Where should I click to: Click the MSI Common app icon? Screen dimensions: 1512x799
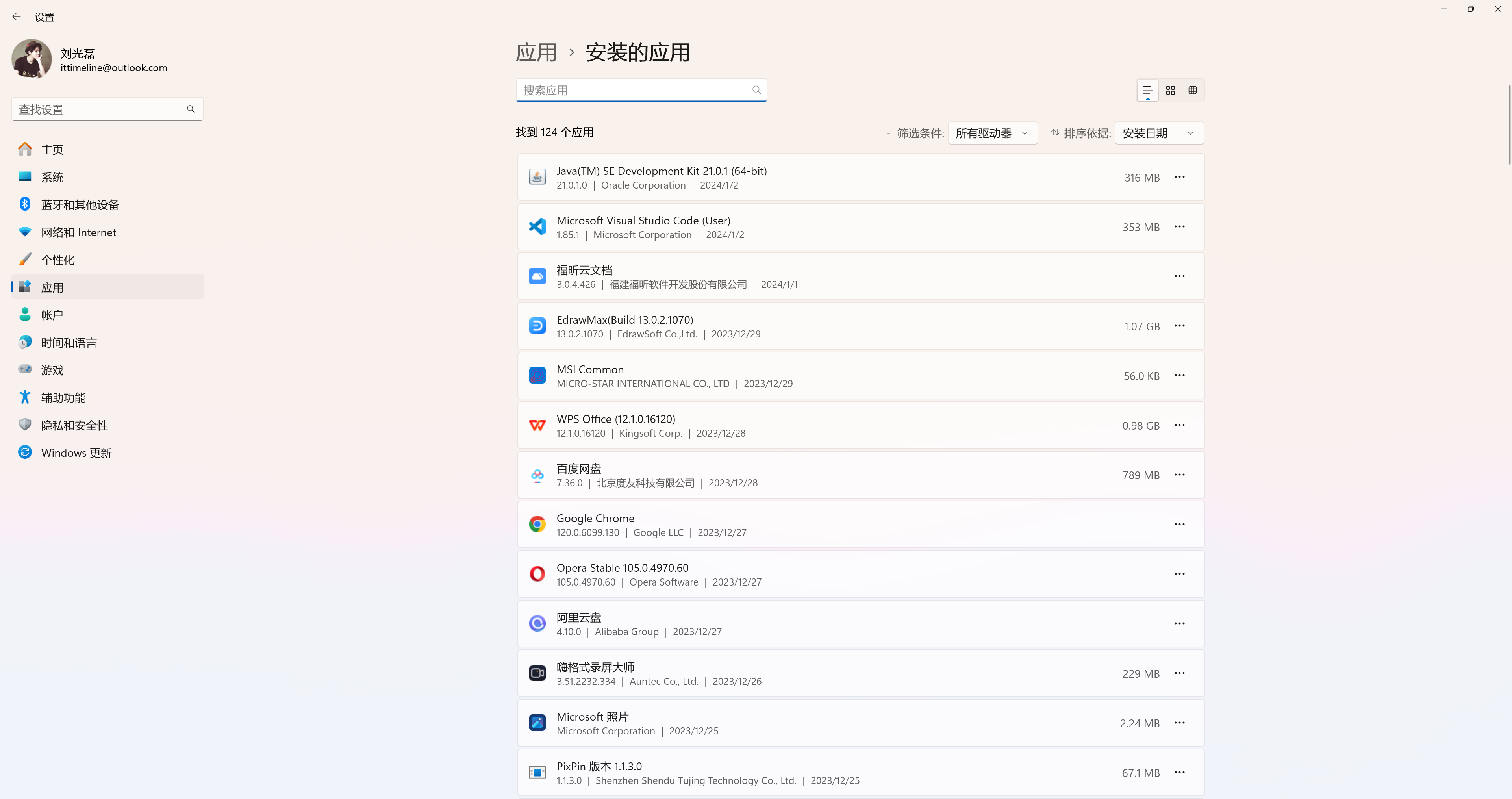click(x=537, y=375)
